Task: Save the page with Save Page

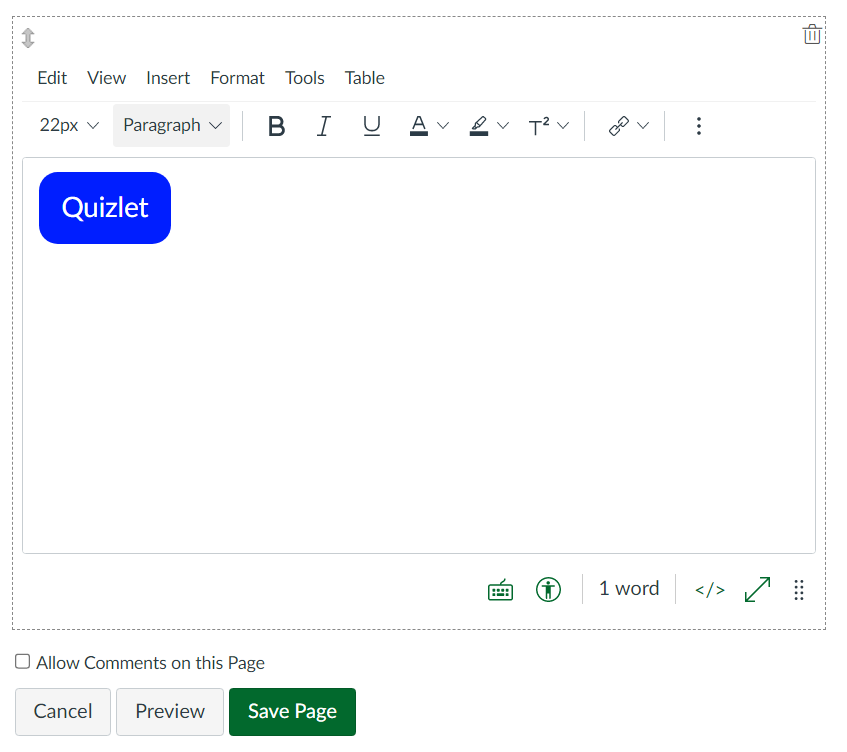Action: [x=292, y=711]
